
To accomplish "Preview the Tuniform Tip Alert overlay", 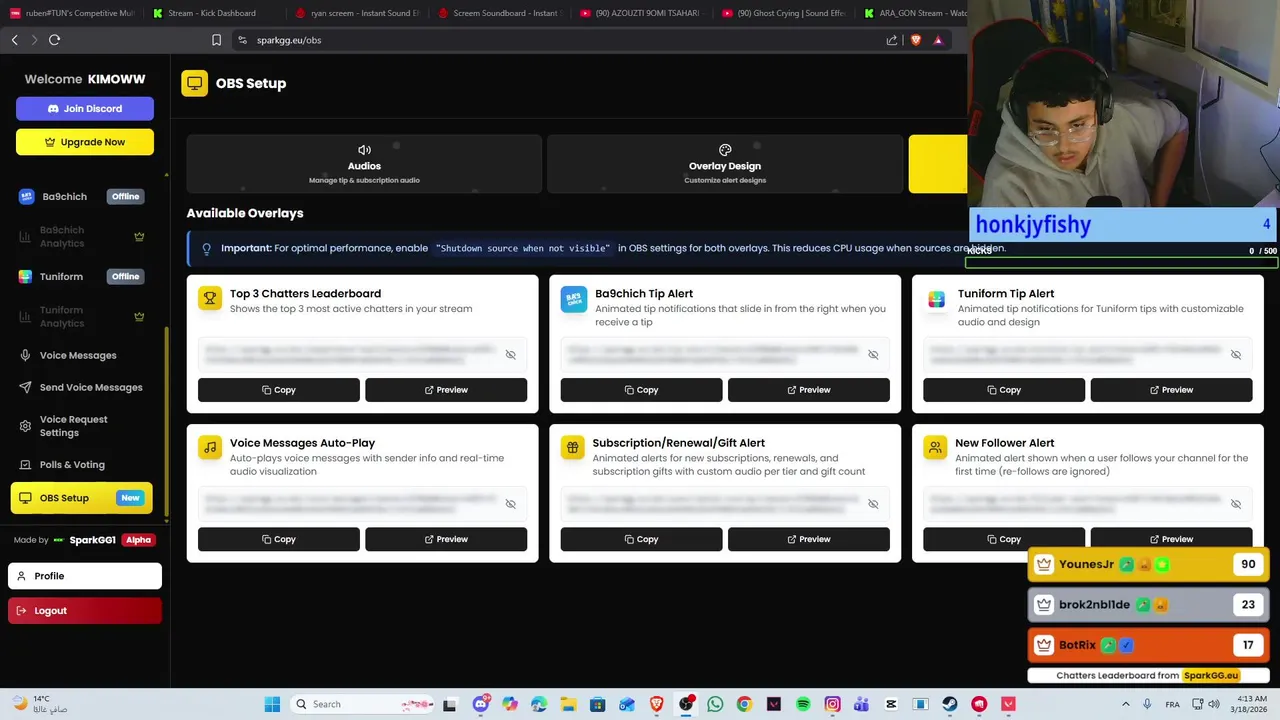I will tap(1171, 390).
